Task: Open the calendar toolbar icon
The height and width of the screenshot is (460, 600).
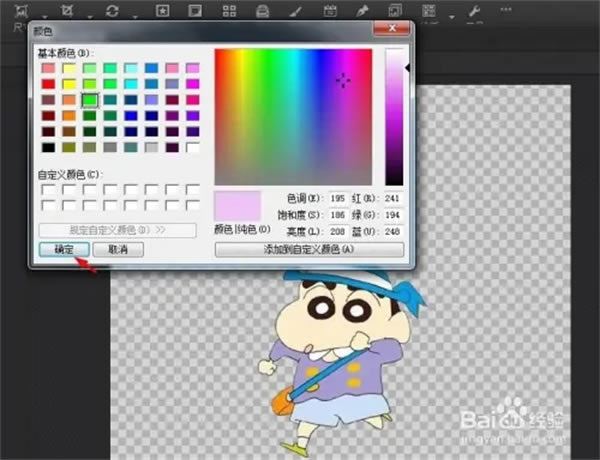Action: tap(329, 11)
